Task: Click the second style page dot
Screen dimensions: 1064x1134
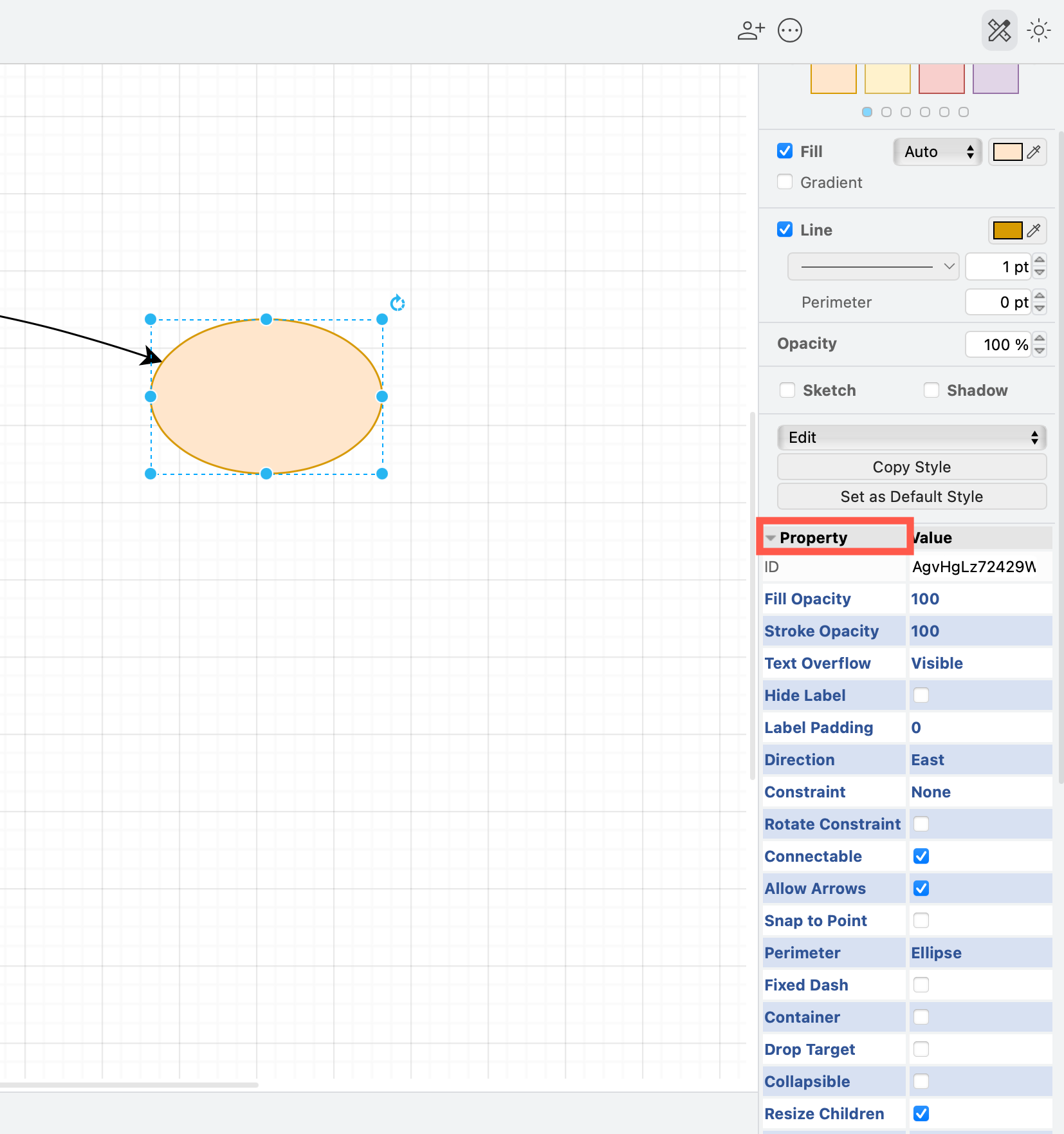Action: click(x=886, y=111)
